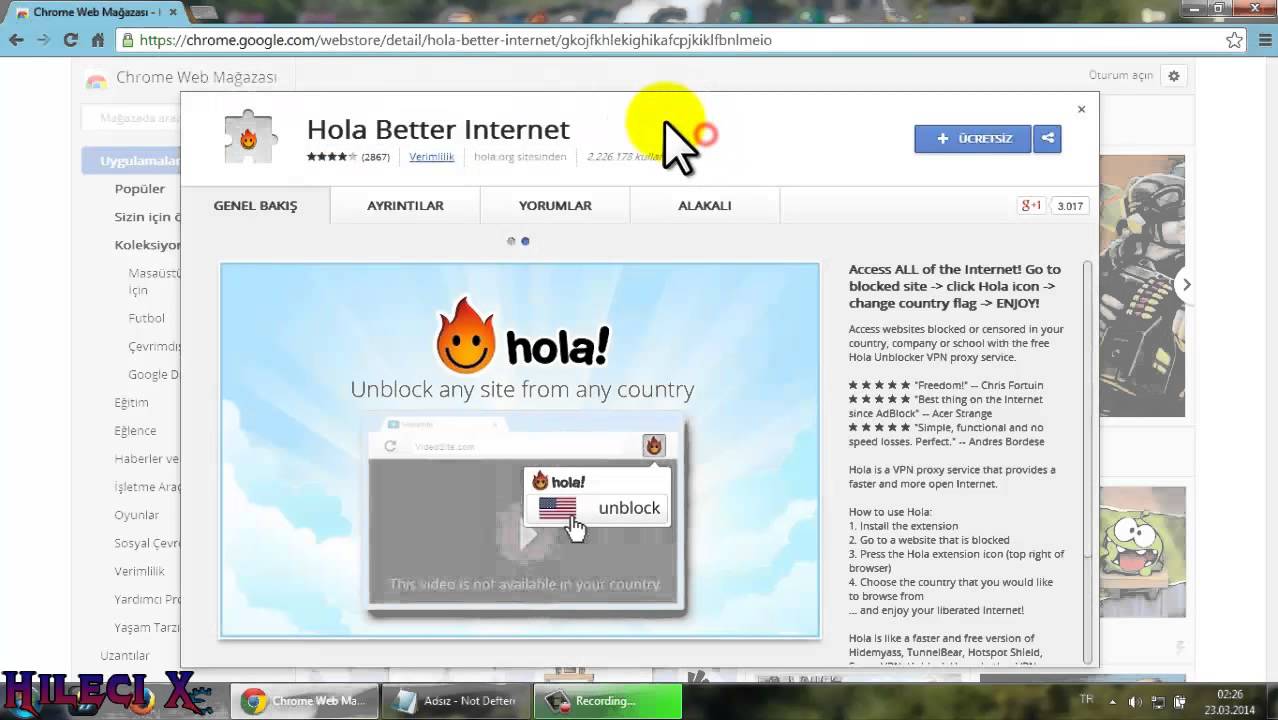Image resolution: width=1278 pixels, height=720 pixels.
Task: Go back with the browser back arrow
Action: point(16,40)
